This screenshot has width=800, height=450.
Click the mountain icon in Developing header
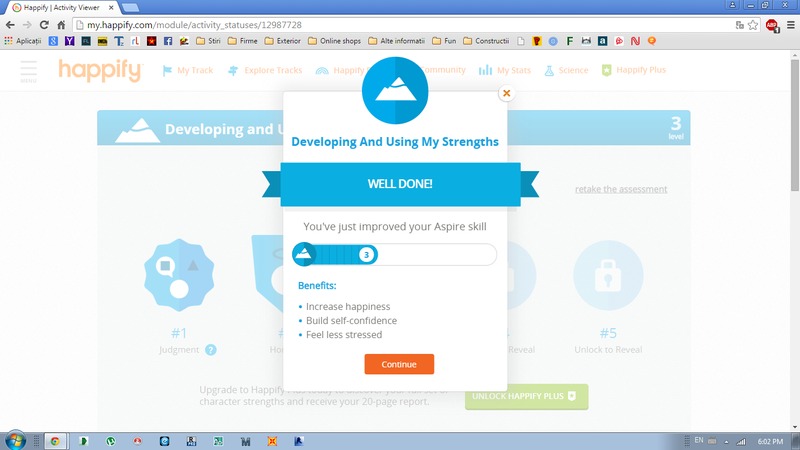137,131
